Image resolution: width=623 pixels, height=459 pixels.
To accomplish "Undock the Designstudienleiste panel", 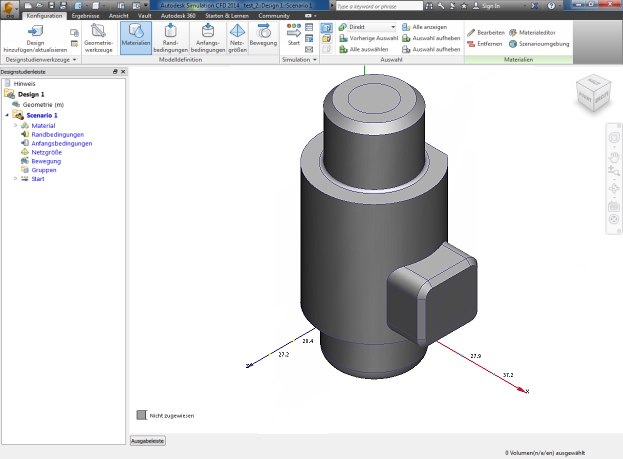I will [x=115, y=72].
